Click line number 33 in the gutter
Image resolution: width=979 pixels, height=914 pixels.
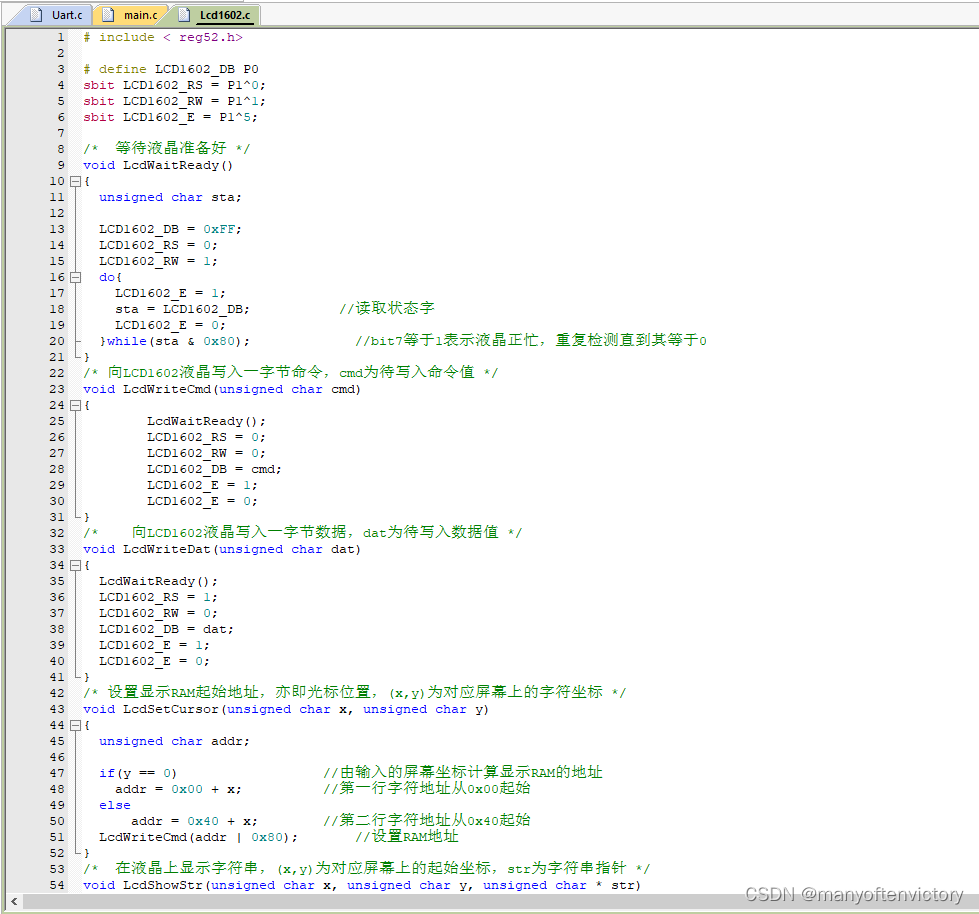[x=57, y=549]
